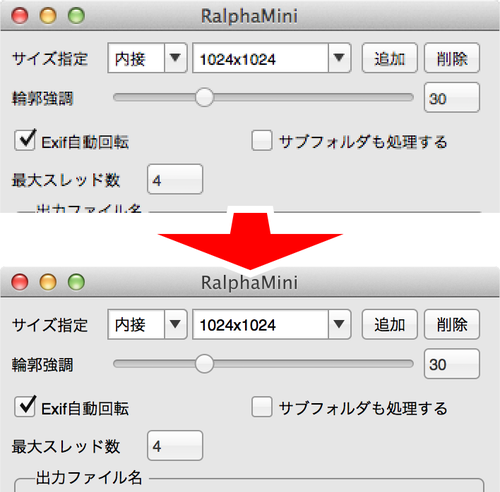The image size is (500, 492).
Task: Minimize the upper RalphaMini window with the yellow button
Action: click(x=48, y=16)
